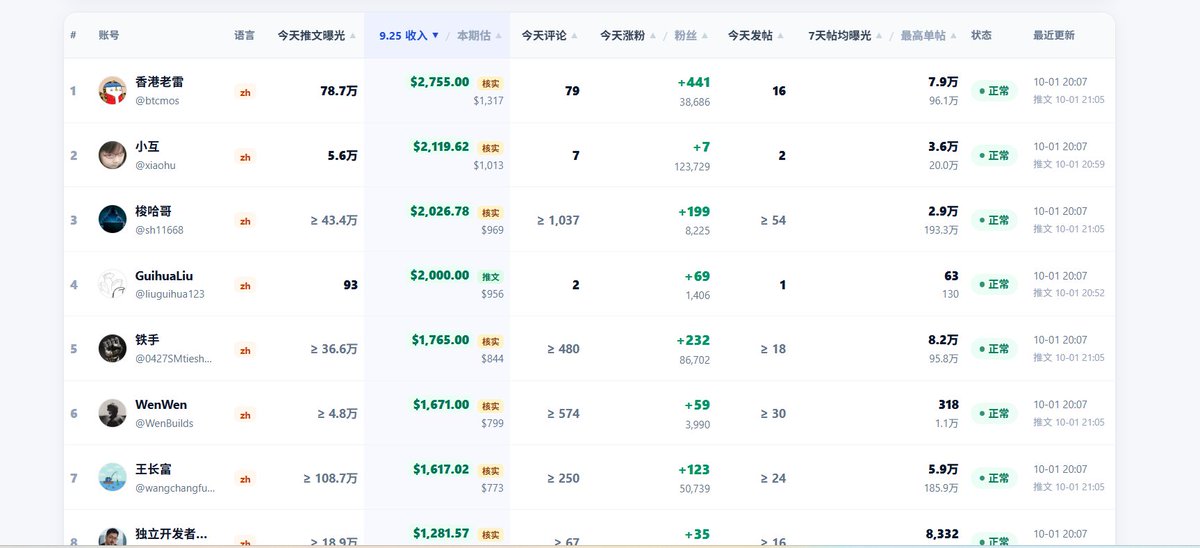Image resolution: width=1200 pixels, height=548 pixels.
Task: Click zh language tag for 小互
Action: 245,157
